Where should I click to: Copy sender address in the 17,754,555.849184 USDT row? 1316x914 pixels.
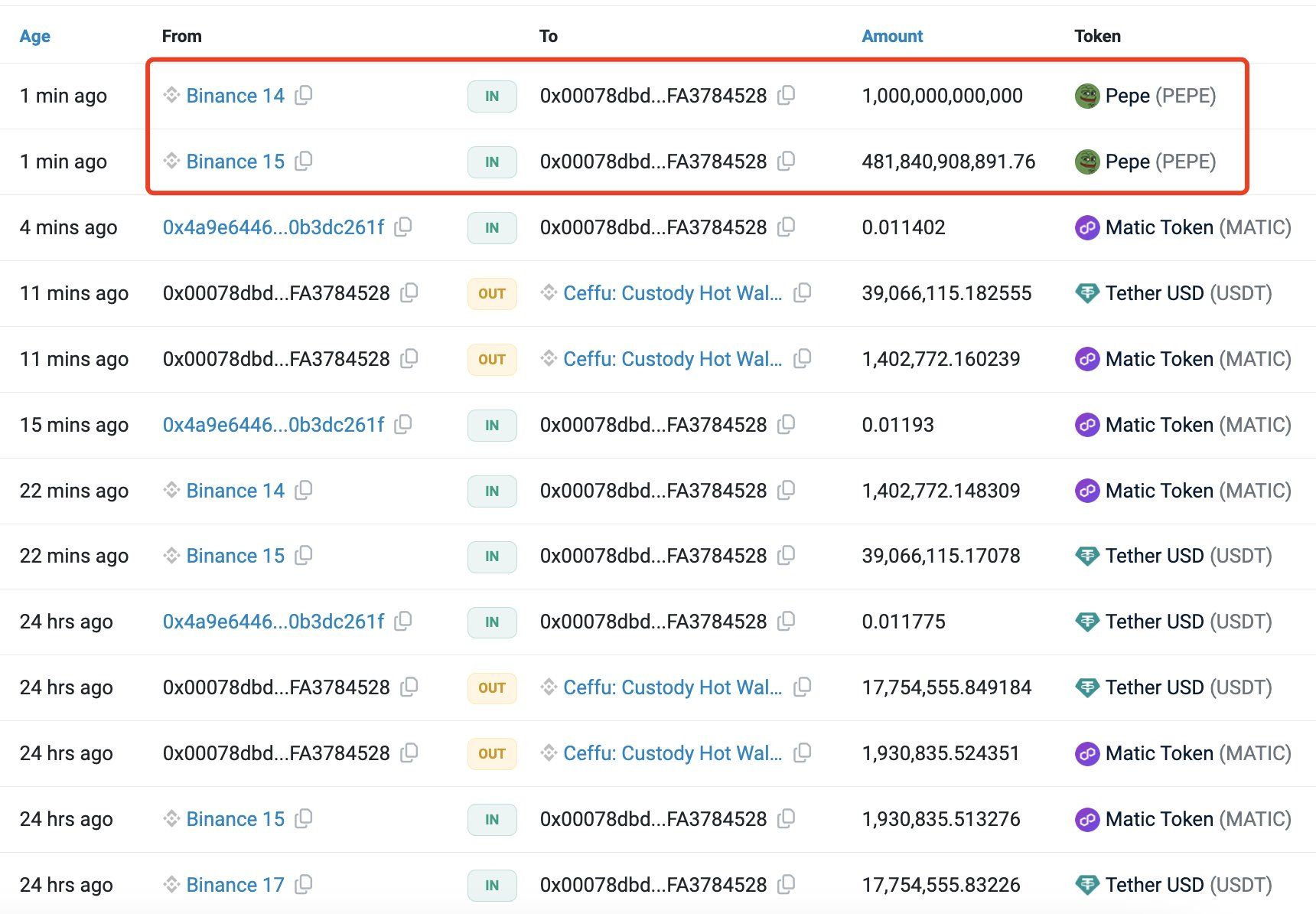click(409, 687)
